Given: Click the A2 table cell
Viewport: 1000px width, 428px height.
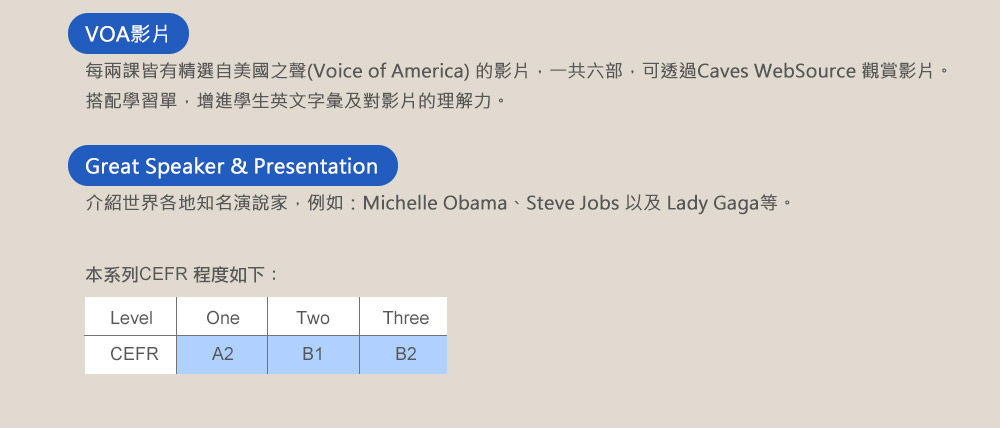Looking at the screenshot, I should tap(223, 355).
